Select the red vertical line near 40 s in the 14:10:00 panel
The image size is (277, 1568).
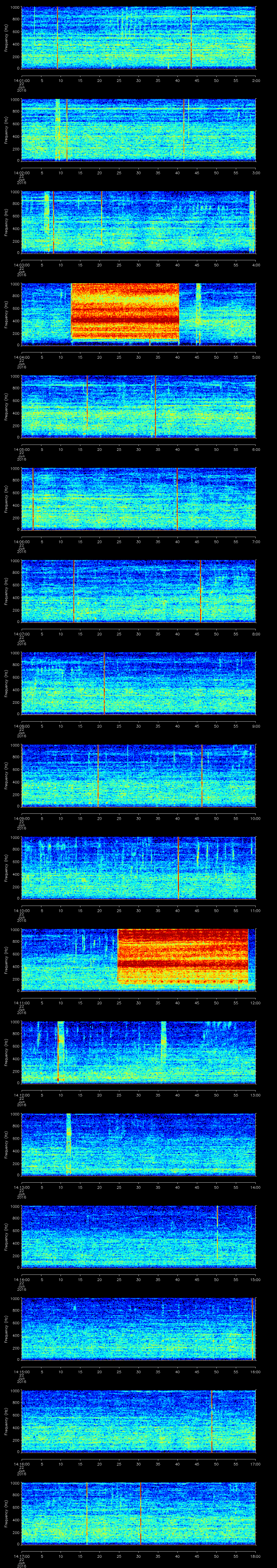pos(178,868)
